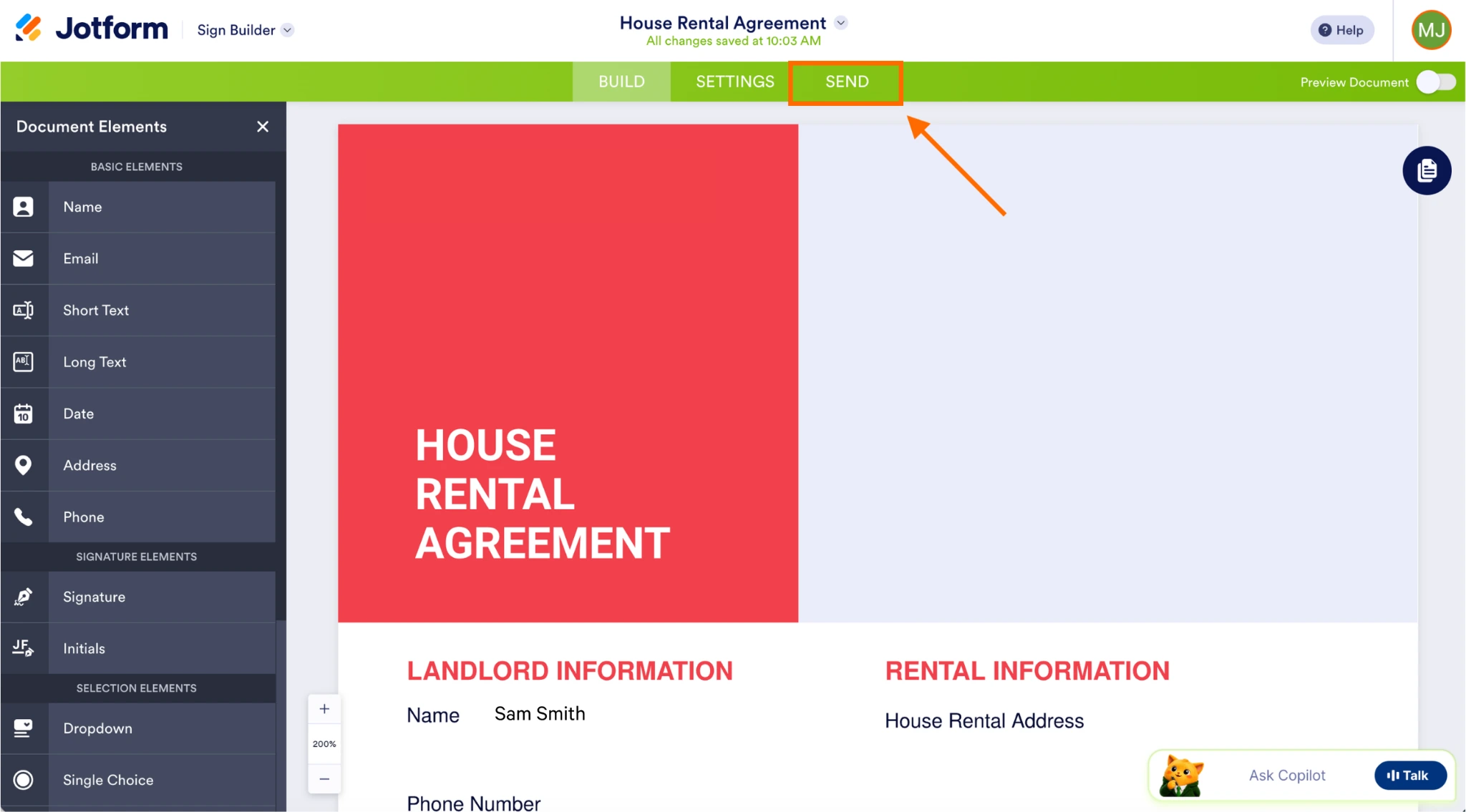The height and width of the screenshot is (812, 1466).
Task: Click the Ask Copilot input field
Action: tap(1287, 776)
